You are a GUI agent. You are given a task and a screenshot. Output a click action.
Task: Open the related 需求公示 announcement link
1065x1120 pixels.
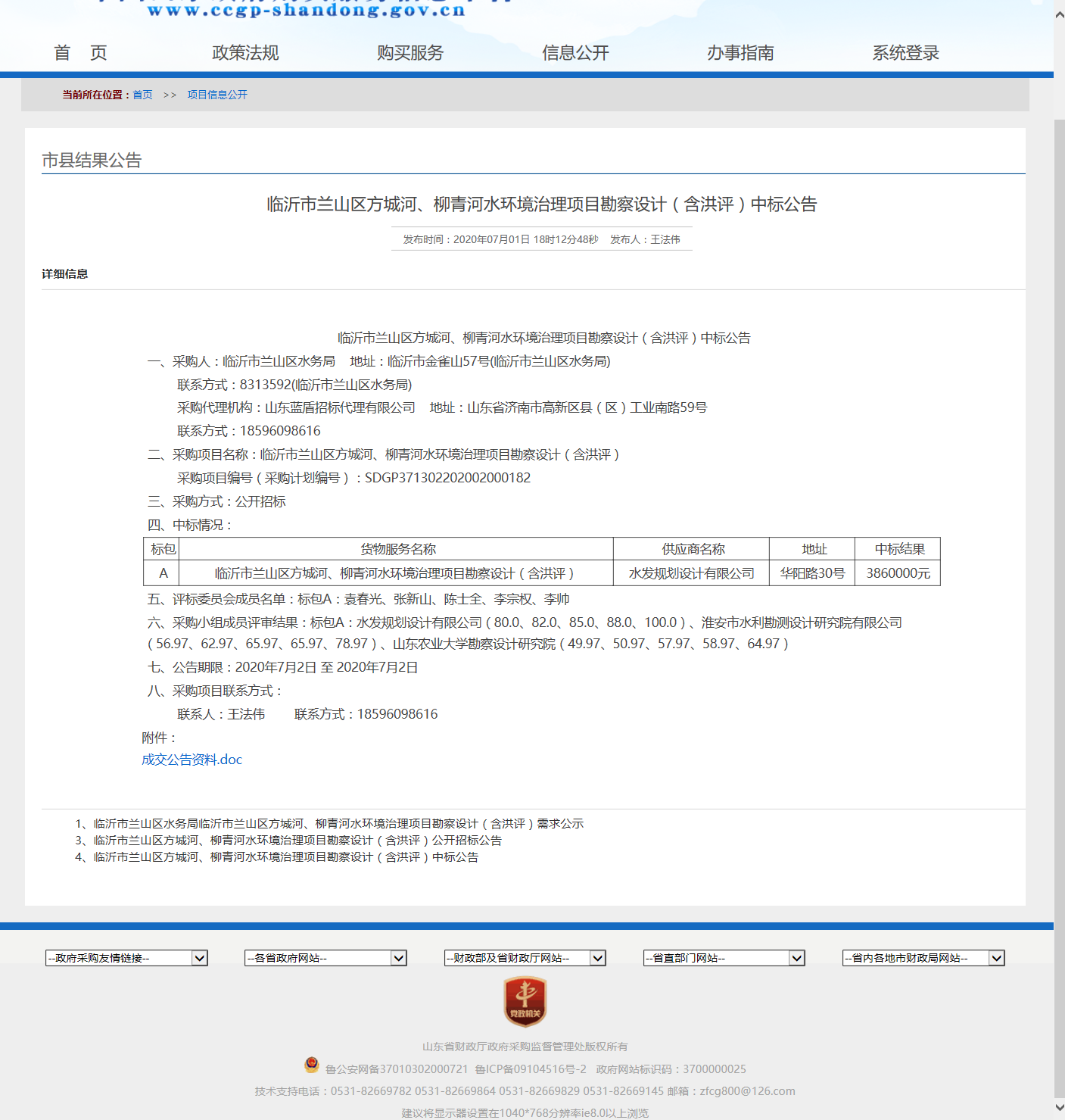(338, 824)
